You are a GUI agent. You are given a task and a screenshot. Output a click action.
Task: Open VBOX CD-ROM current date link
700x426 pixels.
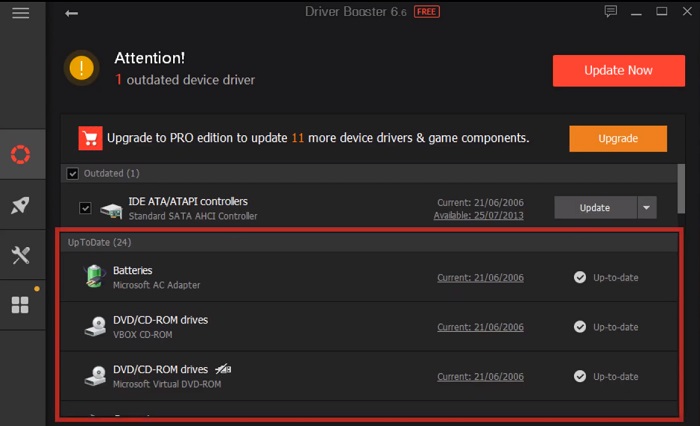(480, 327)
